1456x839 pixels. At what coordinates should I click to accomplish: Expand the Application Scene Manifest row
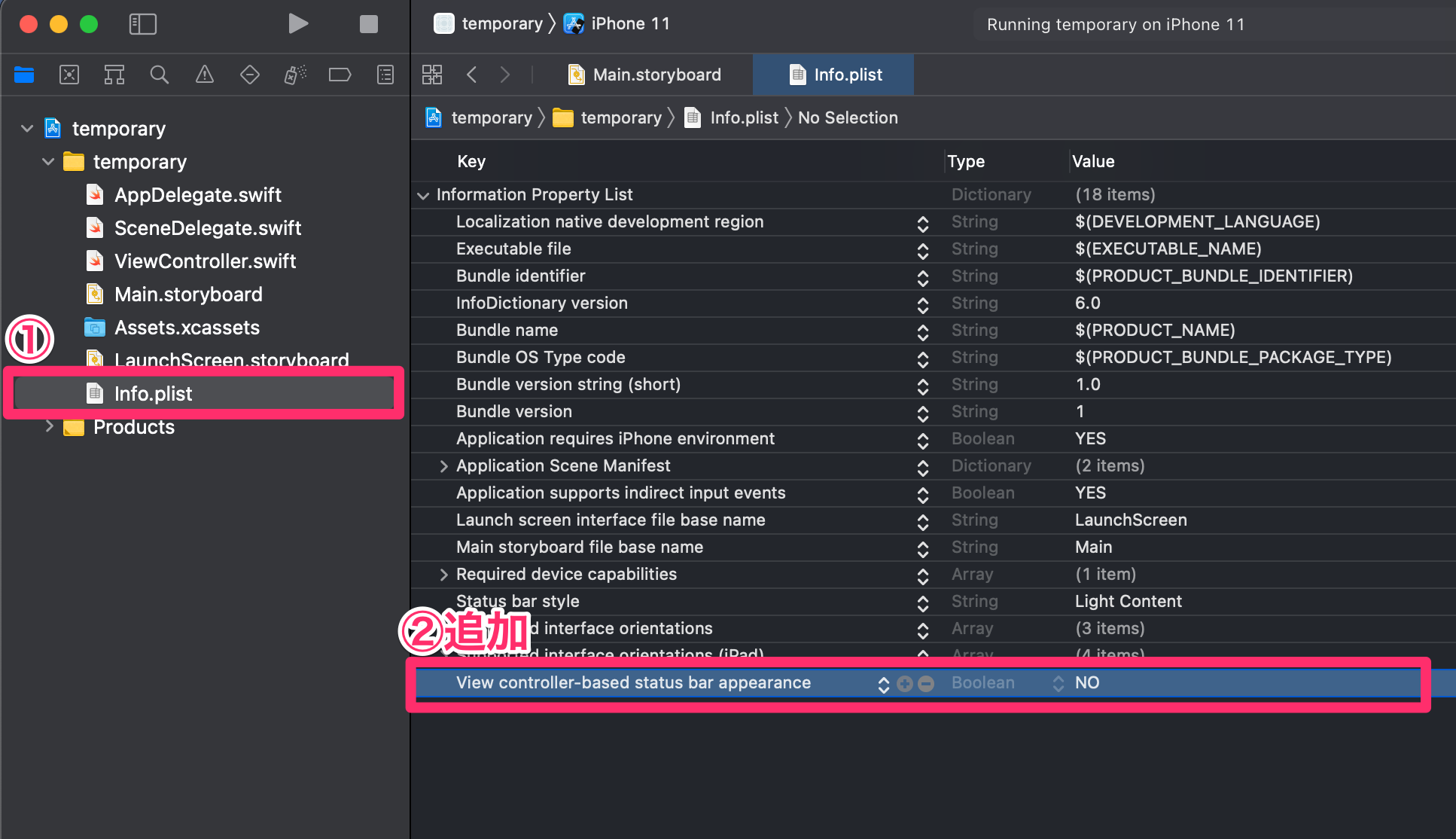tap(443, 465)
